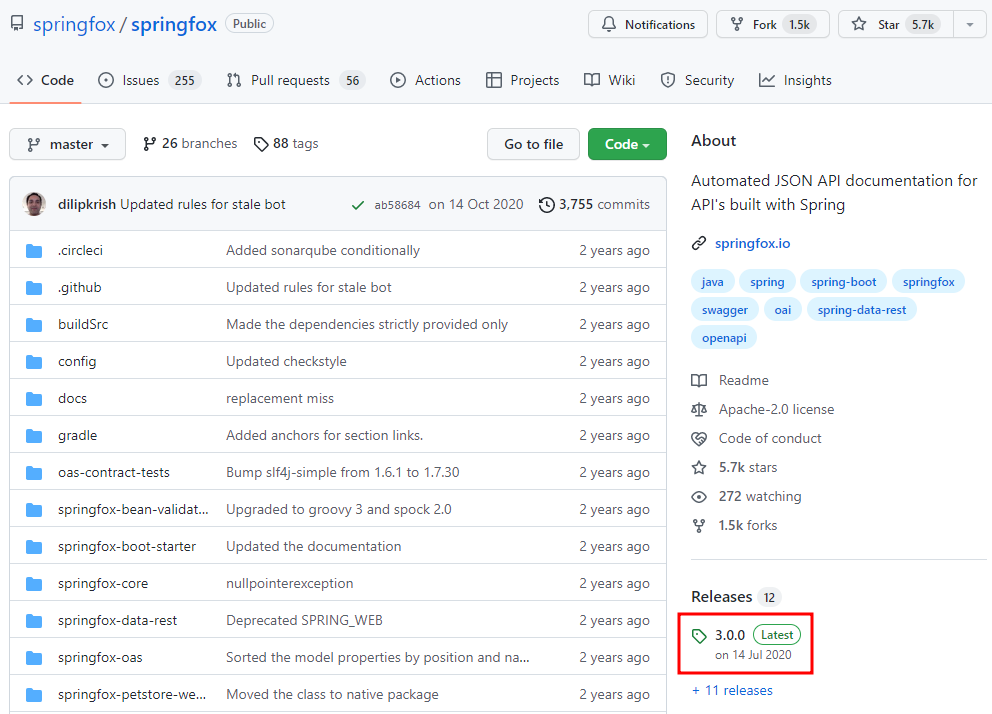Select the spring topic tag
The image size is (992, 714).
[x=767, y=281]
